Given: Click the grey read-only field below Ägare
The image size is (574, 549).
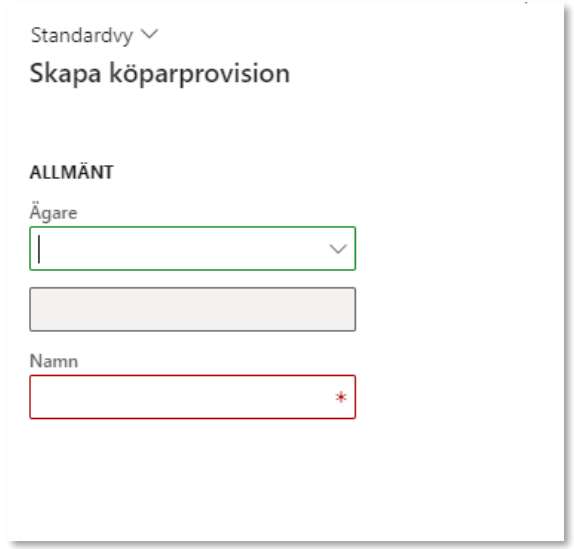Looking at the screenshot, I should click(x=193, y=309).
